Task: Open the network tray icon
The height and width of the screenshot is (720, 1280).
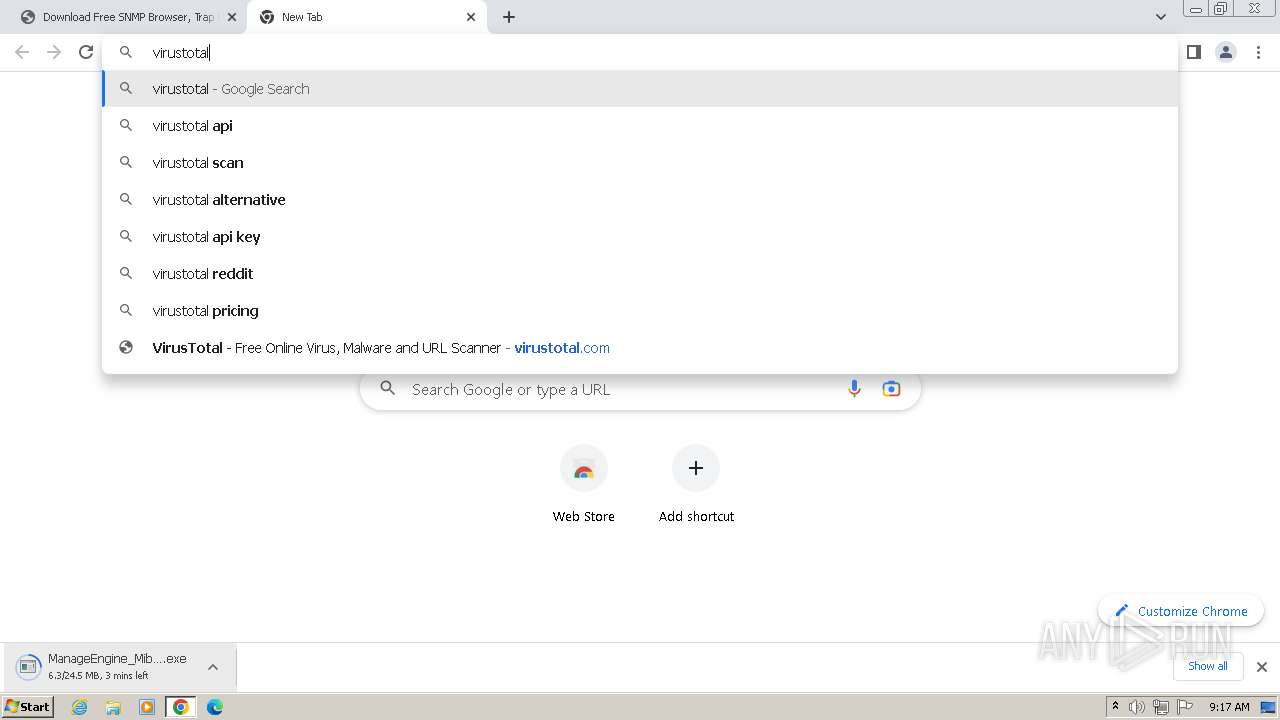Action: point(1161,707)
